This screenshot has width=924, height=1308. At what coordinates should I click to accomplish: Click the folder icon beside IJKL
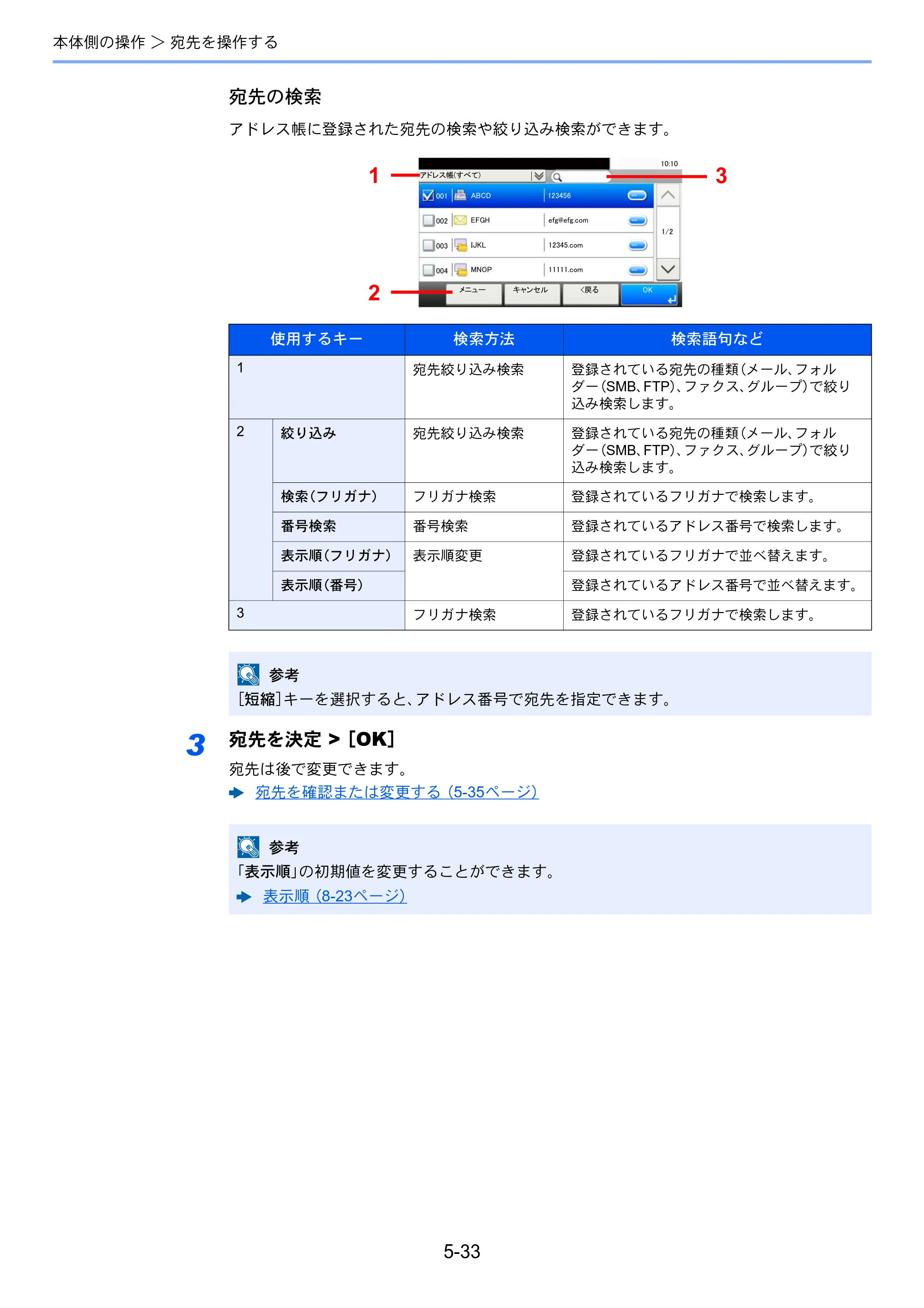tap(460, 245)
